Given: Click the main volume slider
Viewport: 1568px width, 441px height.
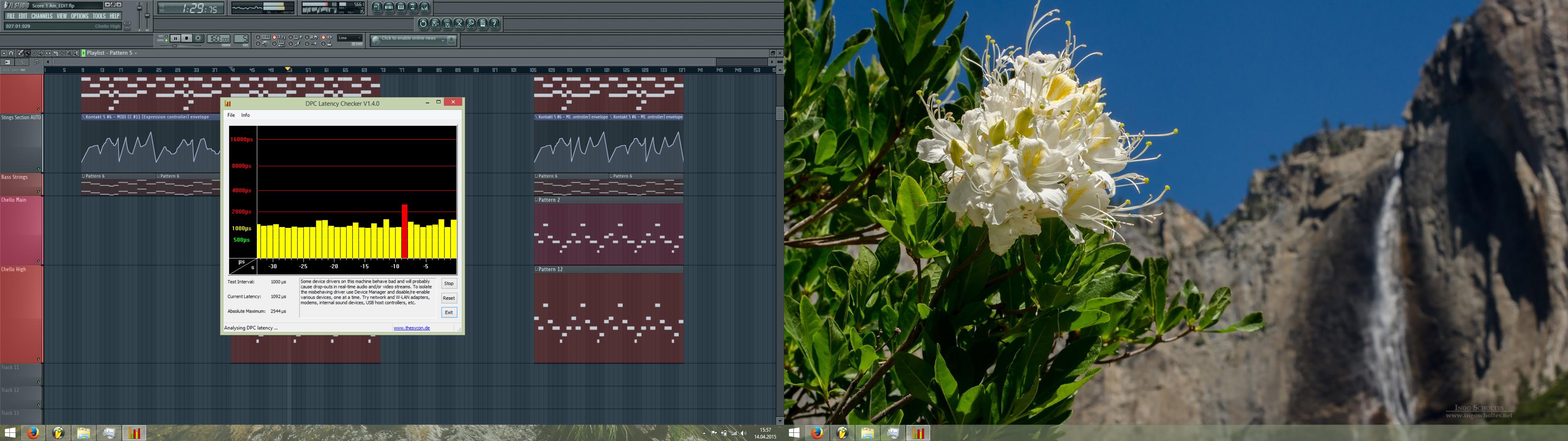Looking at the screenshot, I should coord(139,8).
